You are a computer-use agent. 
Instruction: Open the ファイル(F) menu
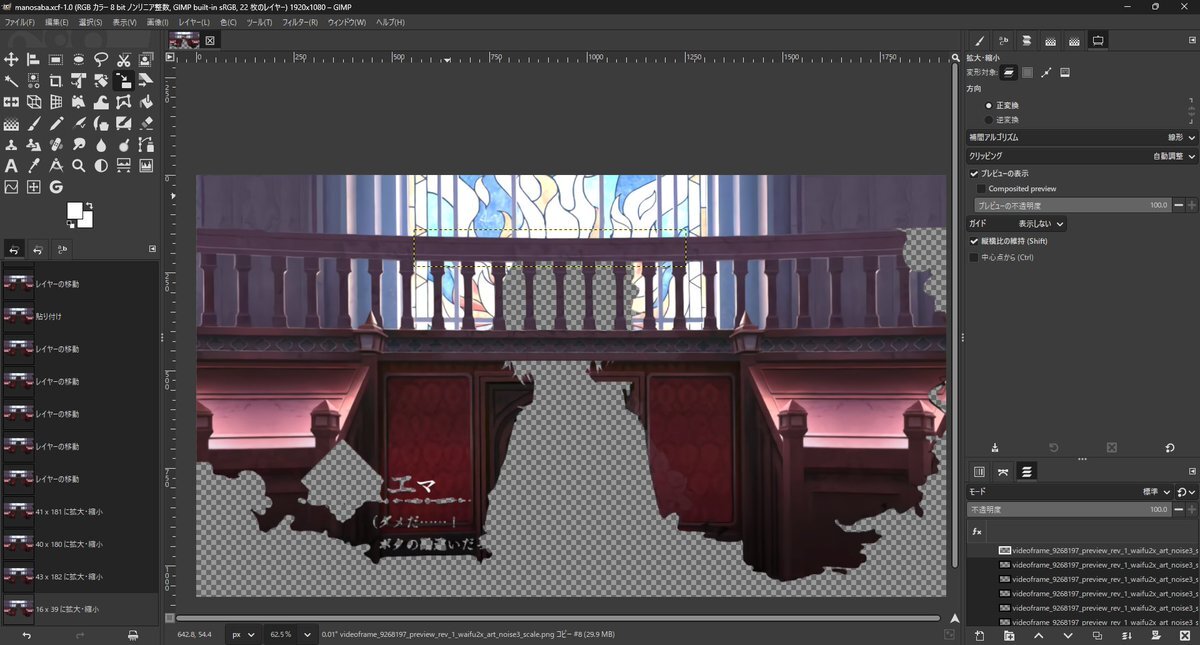(20, 22)
